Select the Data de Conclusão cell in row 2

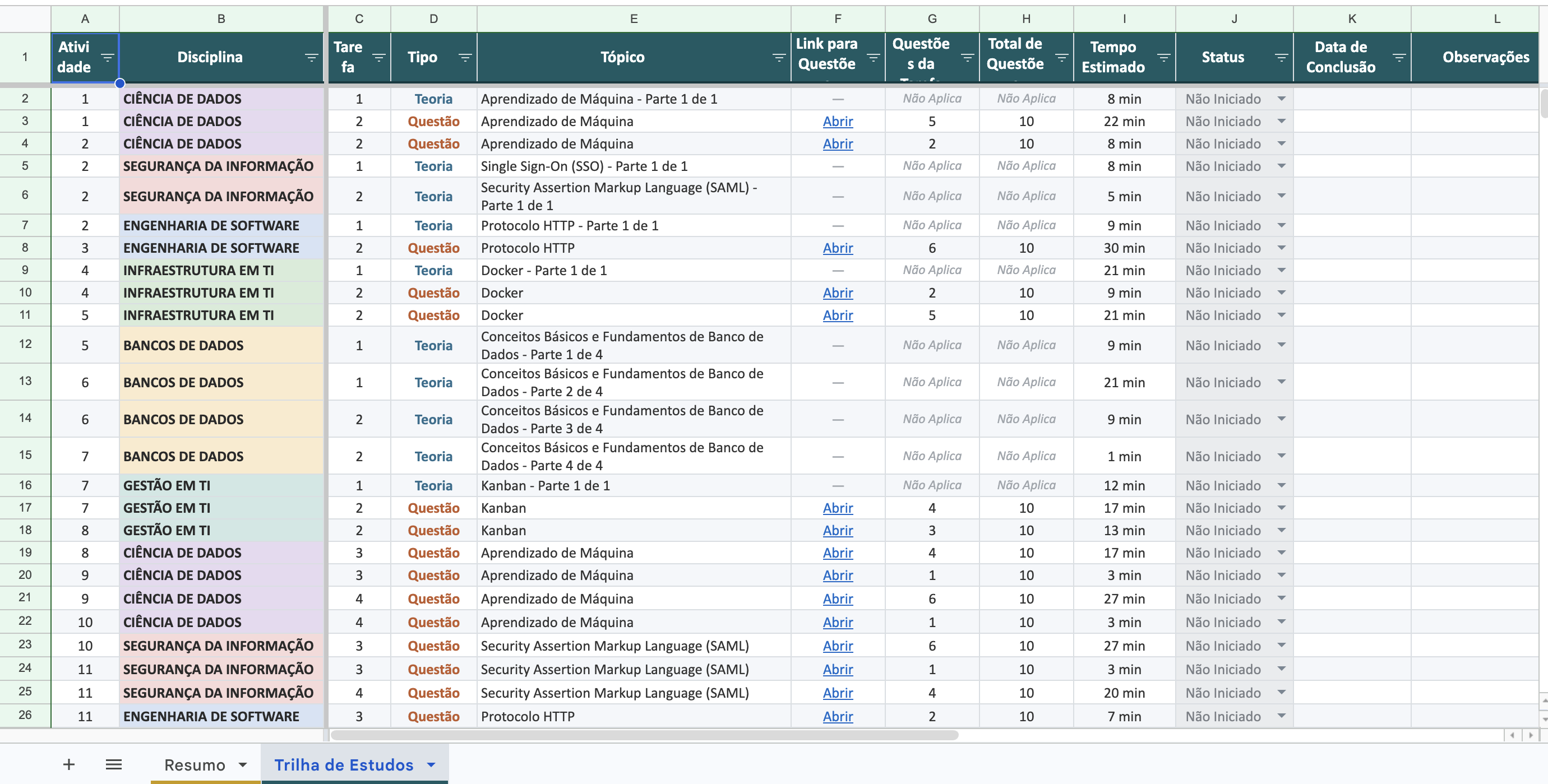click(1352, 99)
